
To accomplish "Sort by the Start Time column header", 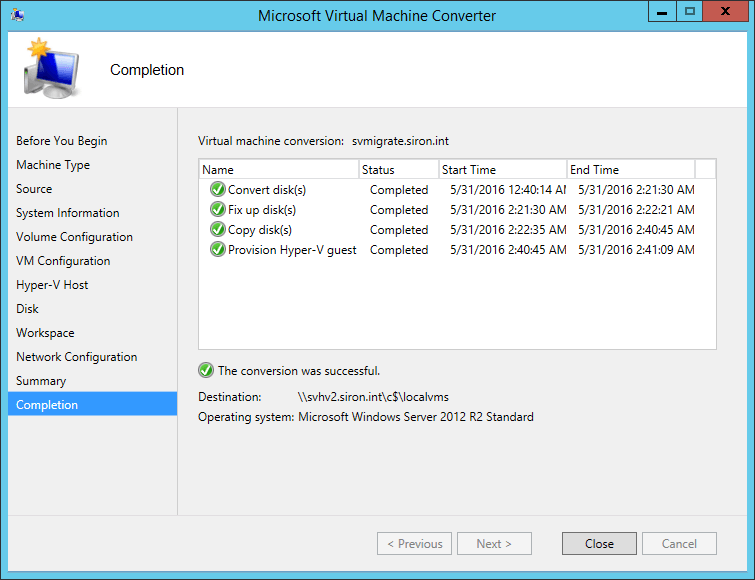I will (x=503, y=169).
